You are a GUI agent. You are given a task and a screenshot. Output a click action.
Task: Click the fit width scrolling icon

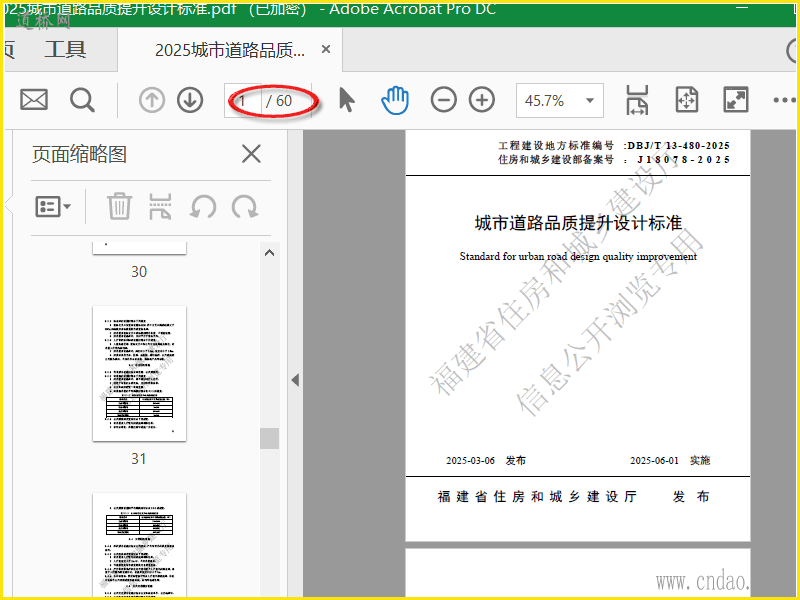637,100
